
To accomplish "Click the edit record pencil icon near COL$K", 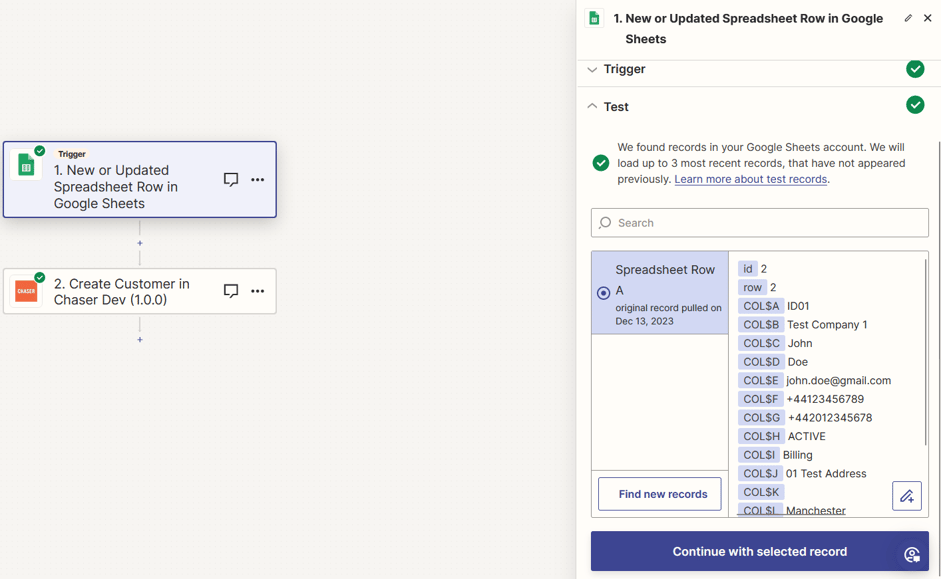I will [906, 495].
